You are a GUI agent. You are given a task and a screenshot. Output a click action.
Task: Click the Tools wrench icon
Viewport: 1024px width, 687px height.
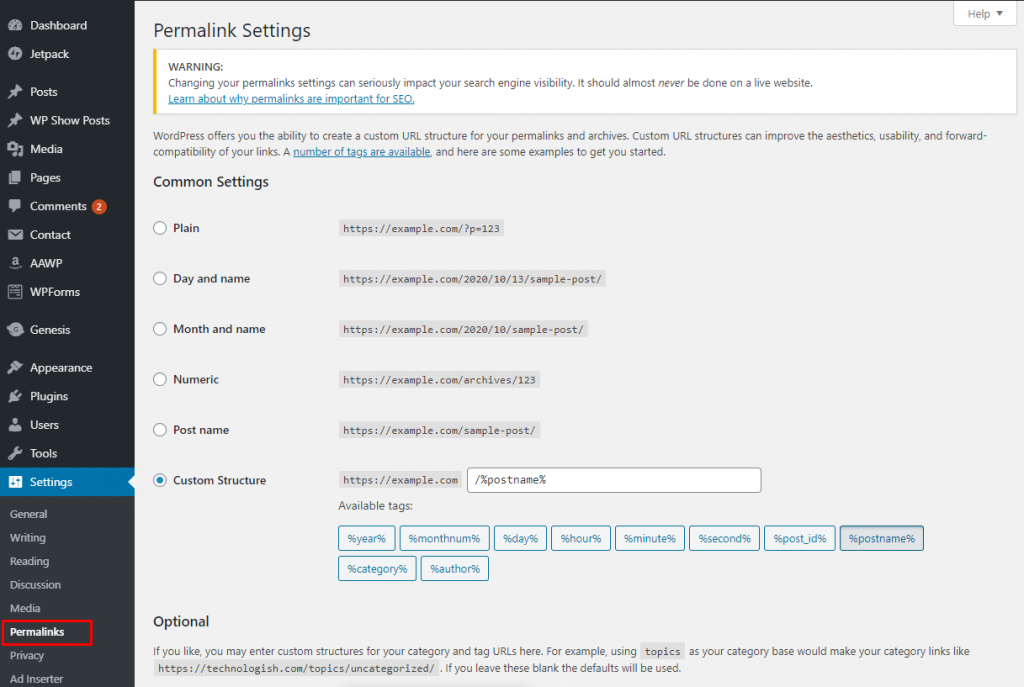pos(15,454)
